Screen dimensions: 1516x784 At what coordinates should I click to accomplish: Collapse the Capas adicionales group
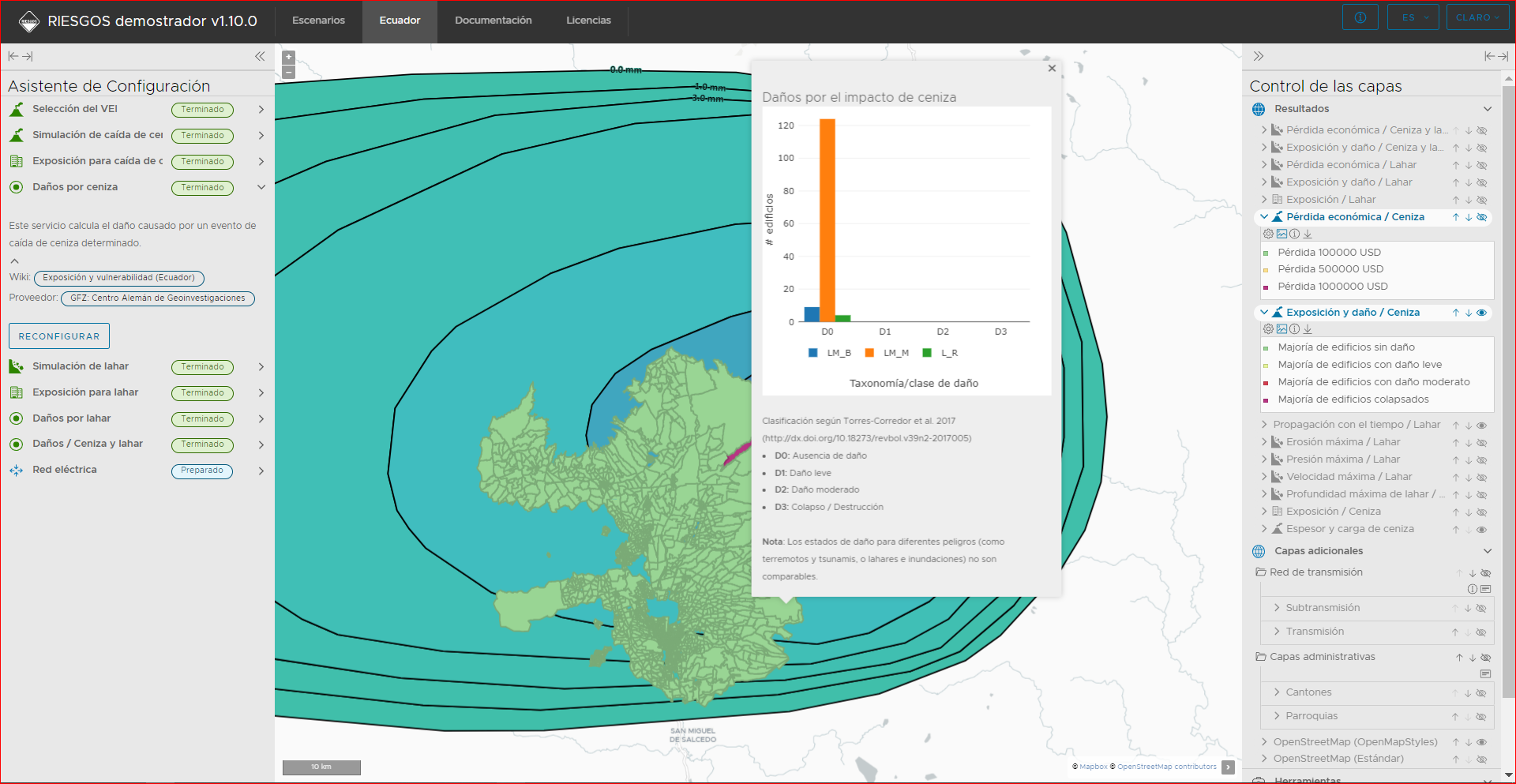coord(1488,551)
